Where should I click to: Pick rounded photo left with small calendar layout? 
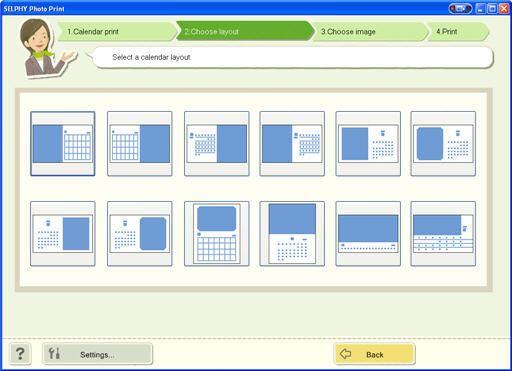pos(443,144)
